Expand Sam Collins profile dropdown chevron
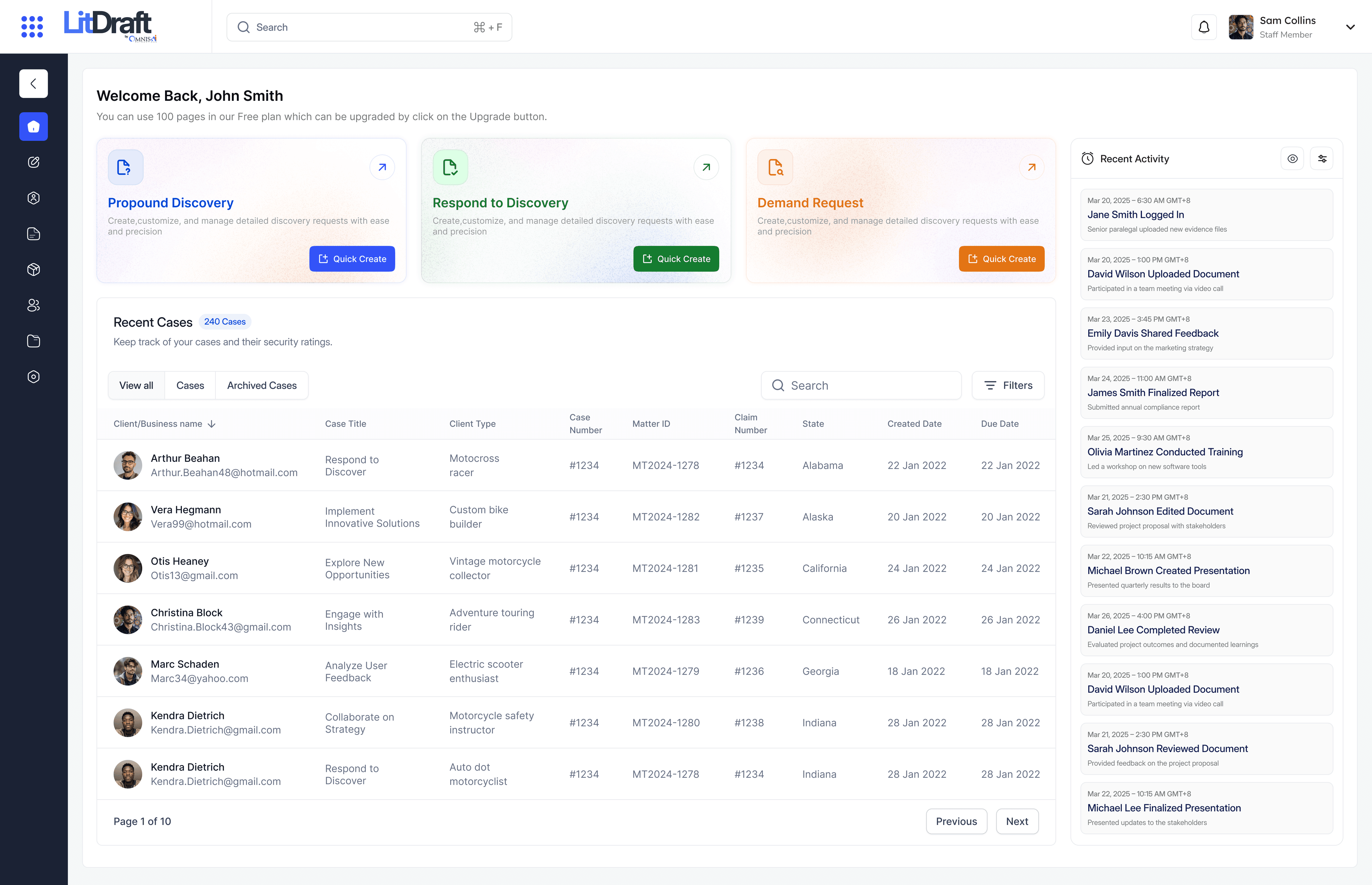 1350,27
